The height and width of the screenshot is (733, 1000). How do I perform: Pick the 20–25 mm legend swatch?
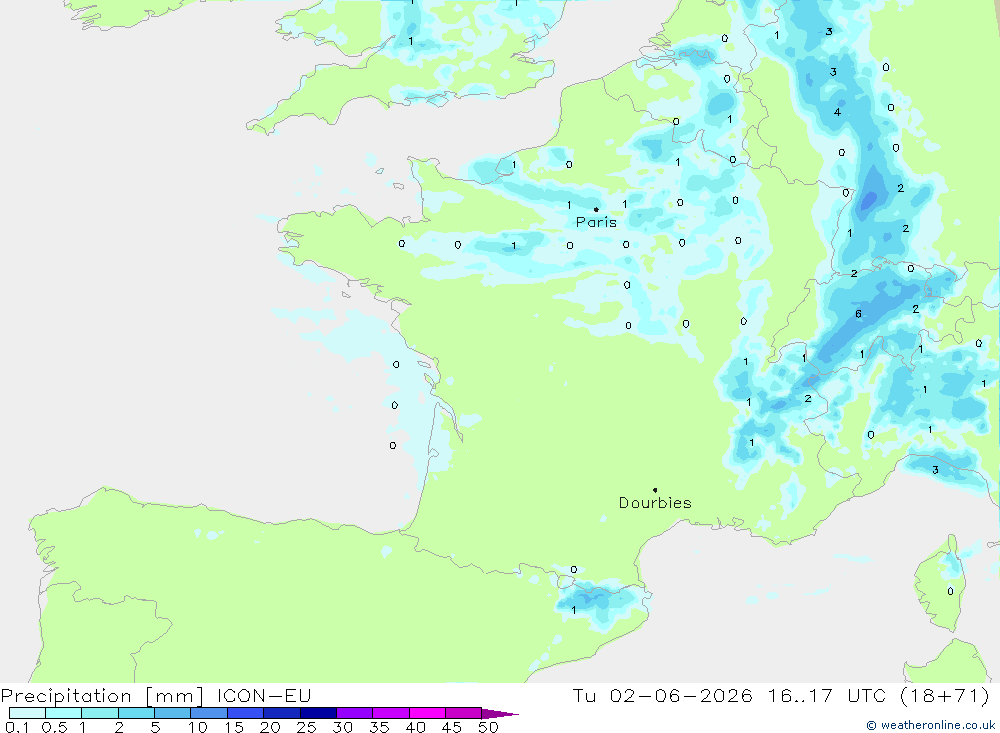click(x=282, y=713)
